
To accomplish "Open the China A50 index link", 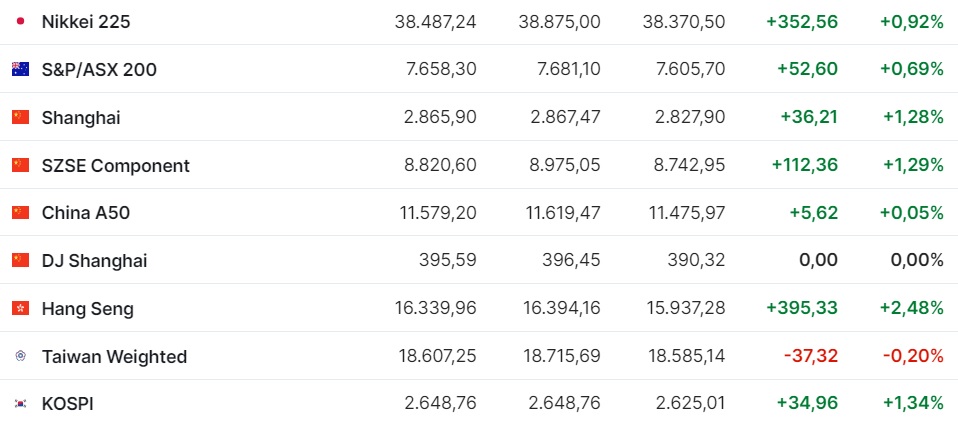I will (x=86, y=213).
